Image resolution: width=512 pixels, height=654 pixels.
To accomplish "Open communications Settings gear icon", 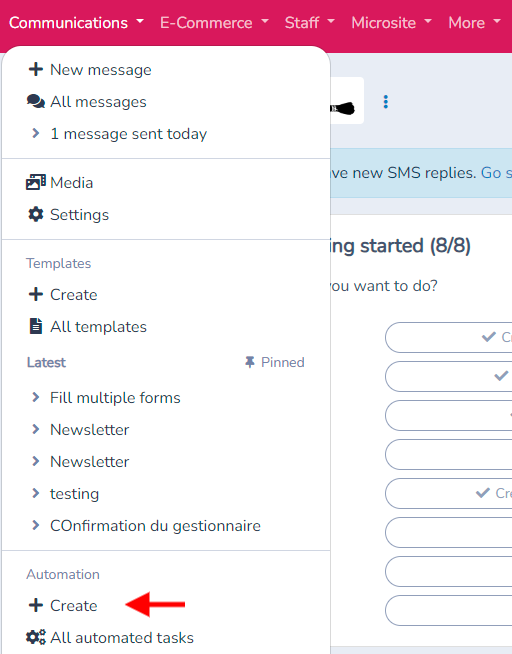I will pyautogui.click(x=36, y=214).
